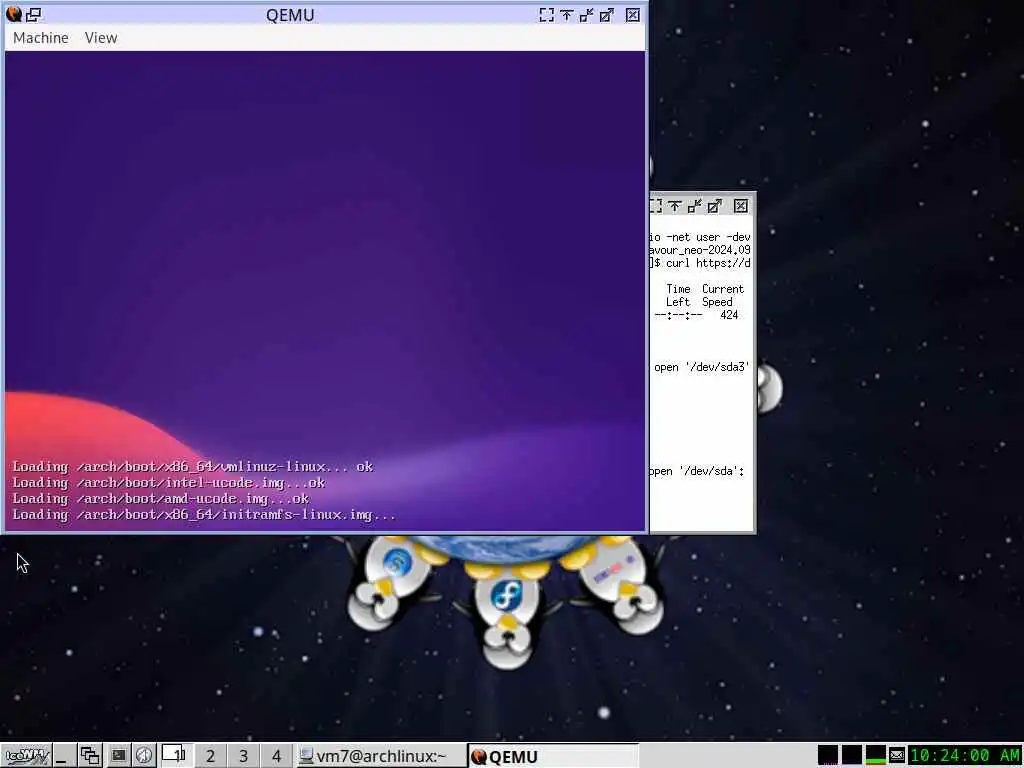Image resolution: width=1024 pixels, height=768 pixels.
Task: Open the View menu in QEMU
Action: pos(101,38)
